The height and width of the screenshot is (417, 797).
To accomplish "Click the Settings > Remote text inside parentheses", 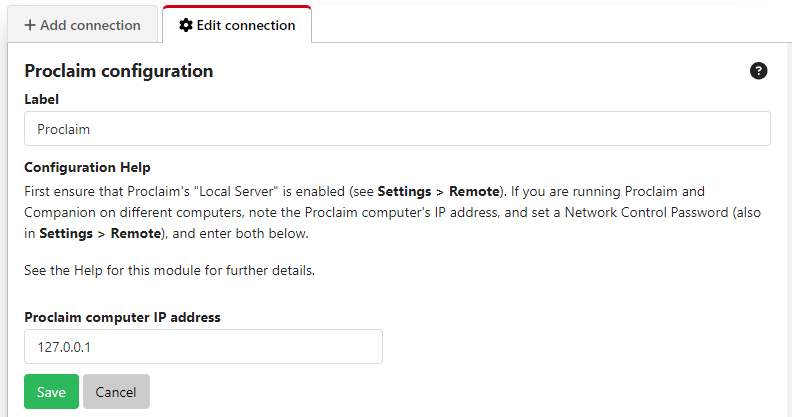I will click(x=100, y=234).
